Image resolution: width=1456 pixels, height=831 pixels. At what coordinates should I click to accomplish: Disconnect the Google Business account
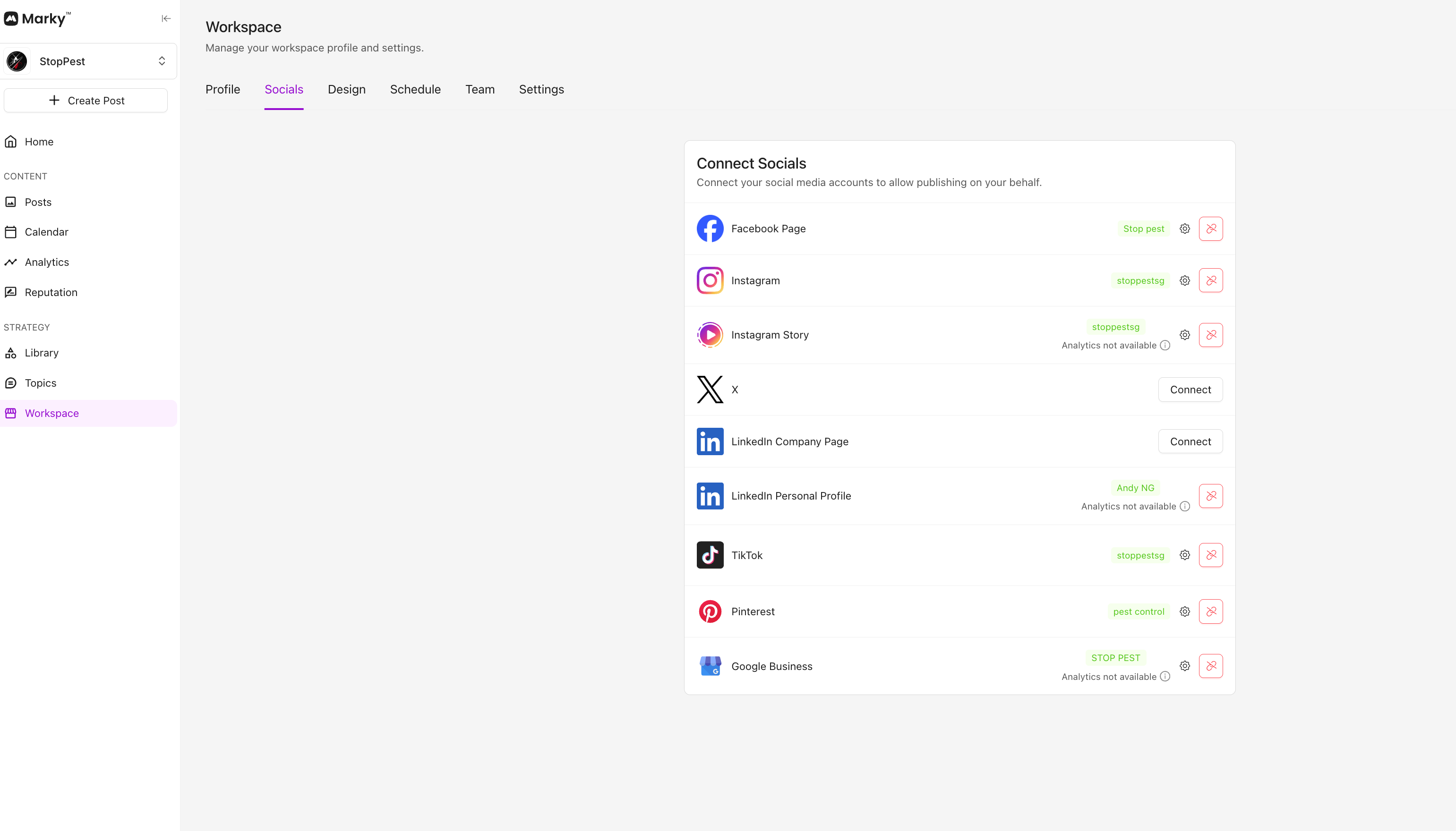(1210, 666)
